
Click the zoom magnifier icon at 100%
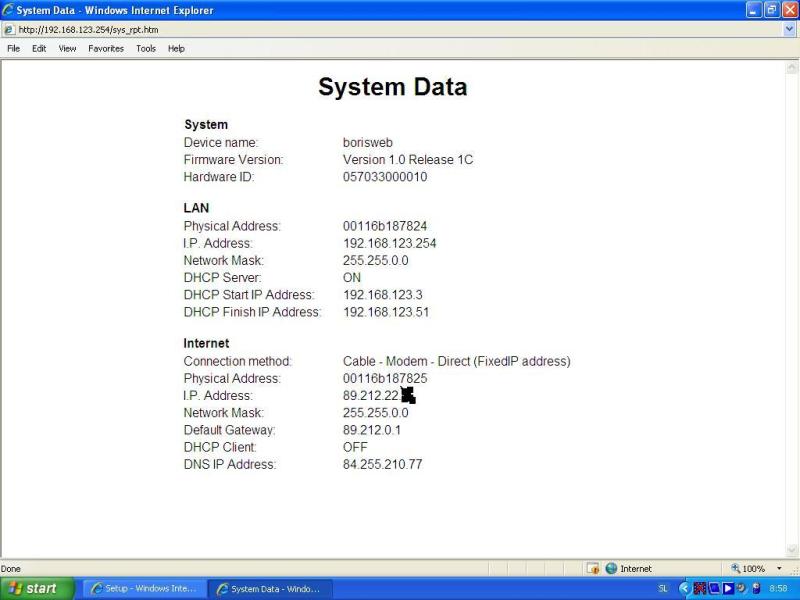[x=736, y=568]
